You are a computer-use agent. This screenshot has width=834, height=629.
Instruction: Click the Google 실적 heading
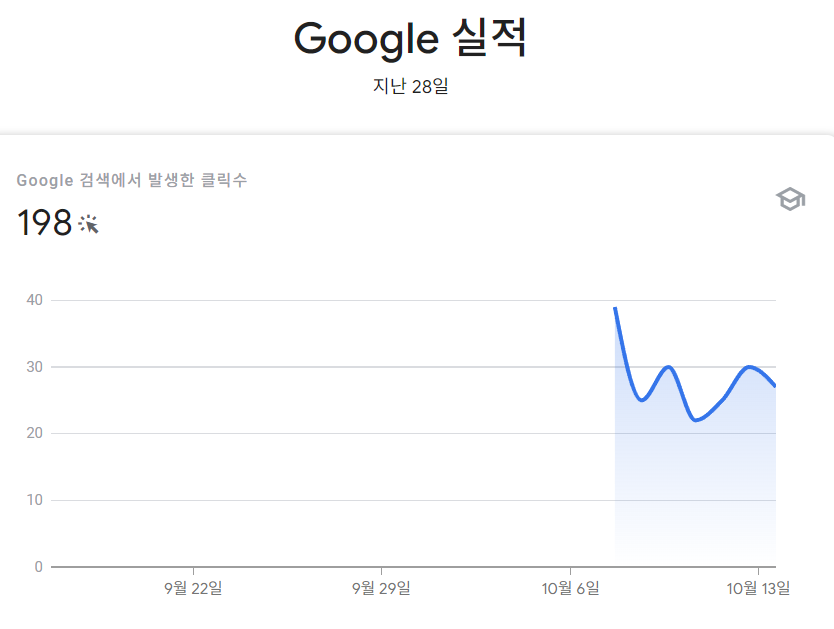coord(410,38)
